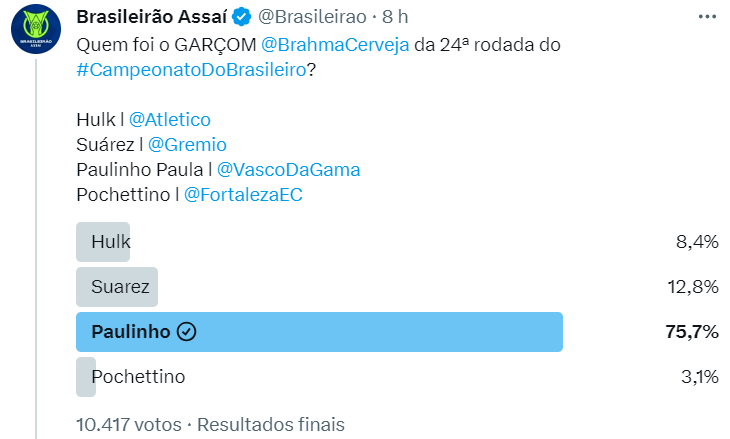Select the Suarez poll option bar
Screen dimensions: 730x439
pos(117,287)
